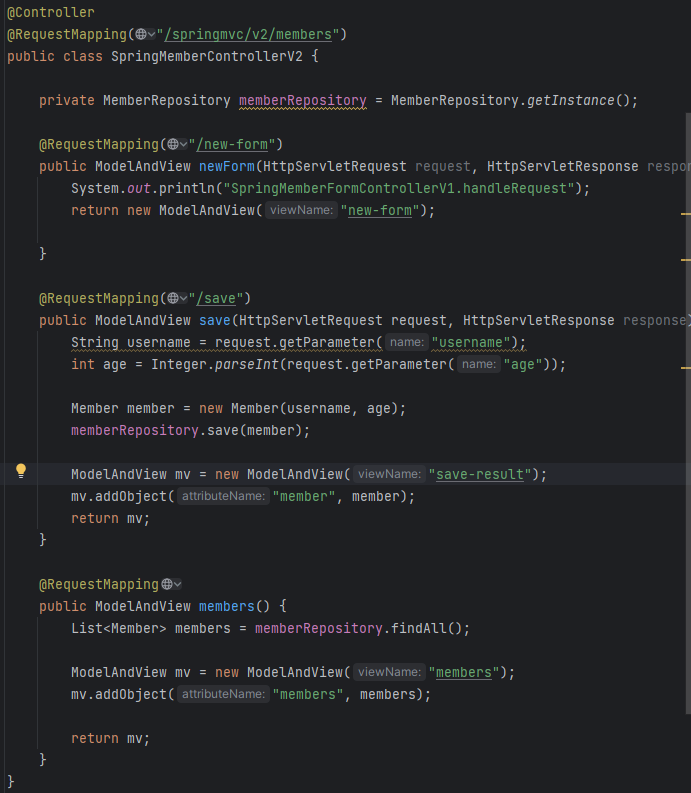Click the SpringMemberControllerV2 class name

coord(207,57)
